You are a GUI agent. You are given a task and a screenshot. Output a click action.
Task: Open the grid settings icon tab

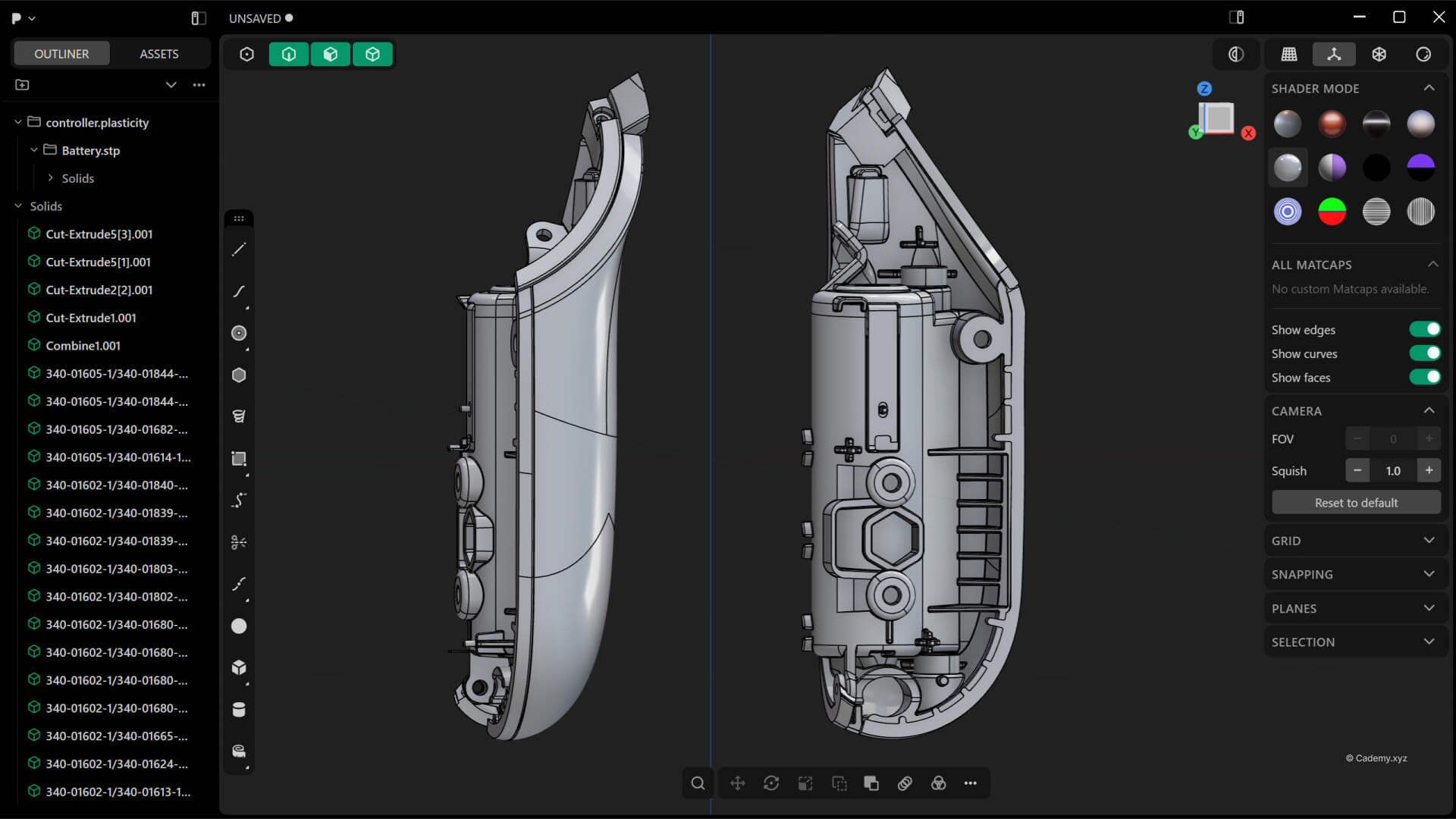1289,54
